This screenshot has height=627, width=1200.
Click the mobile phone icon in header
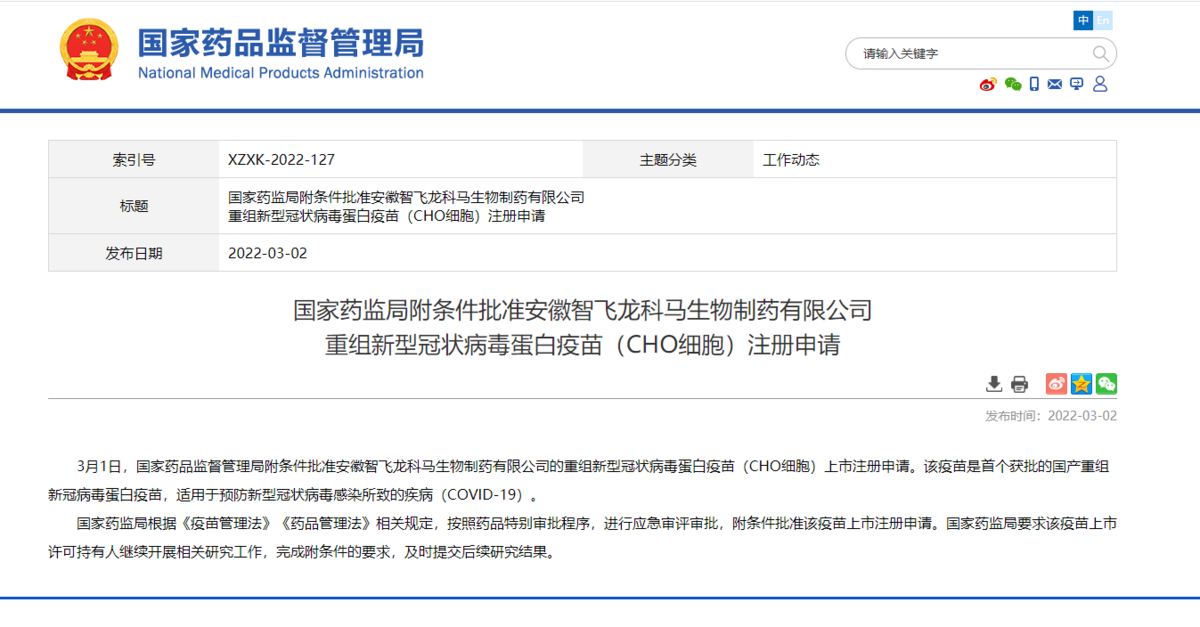tap(1035, 84)
